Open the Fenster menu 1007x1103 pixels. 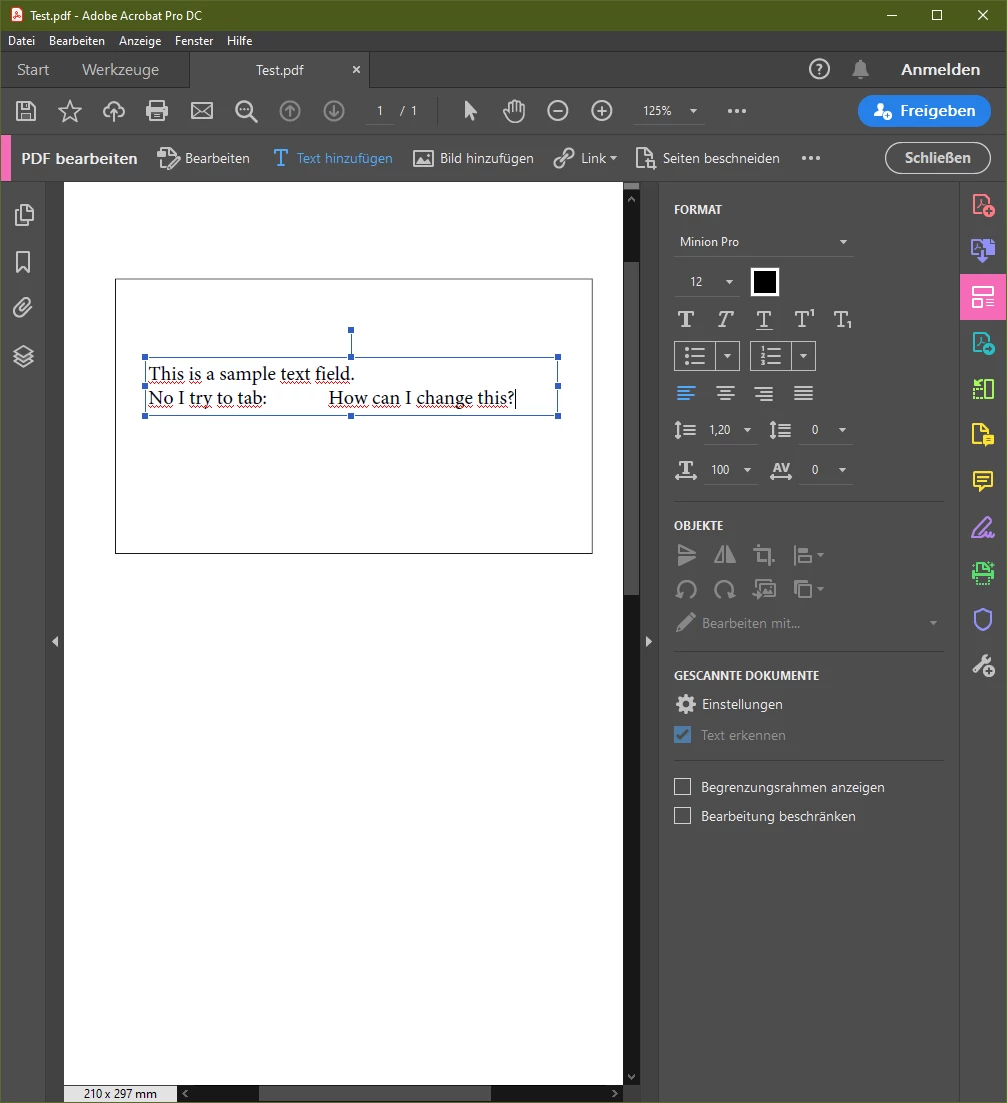point(194,41)
